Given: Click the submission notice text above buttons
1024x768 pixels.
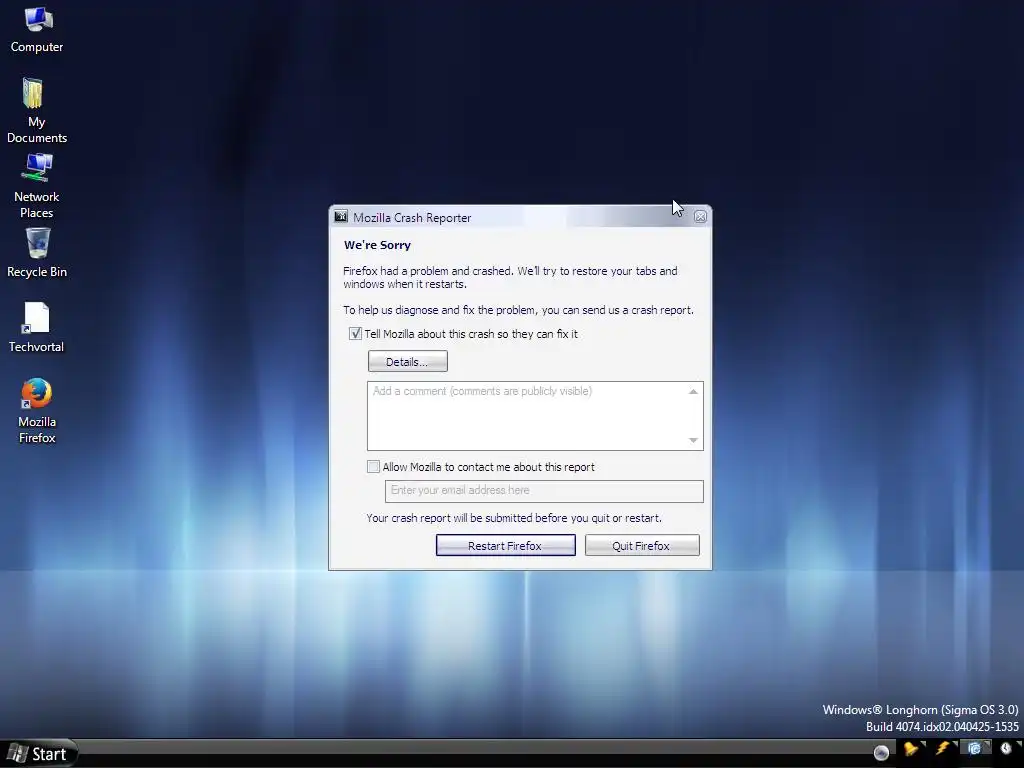Looking at the screenshot, I should coord(514,518).
